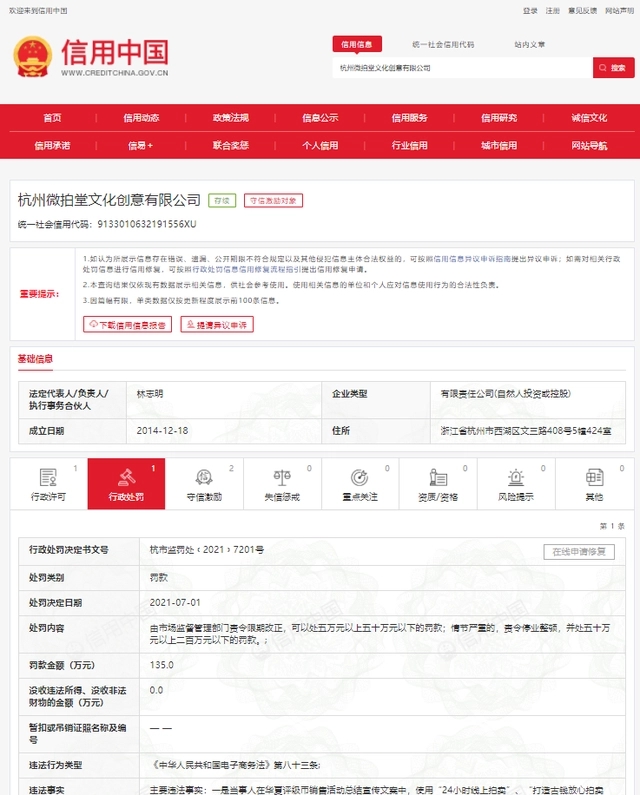Click 下载信用信息报告 download button

point(127,324)
